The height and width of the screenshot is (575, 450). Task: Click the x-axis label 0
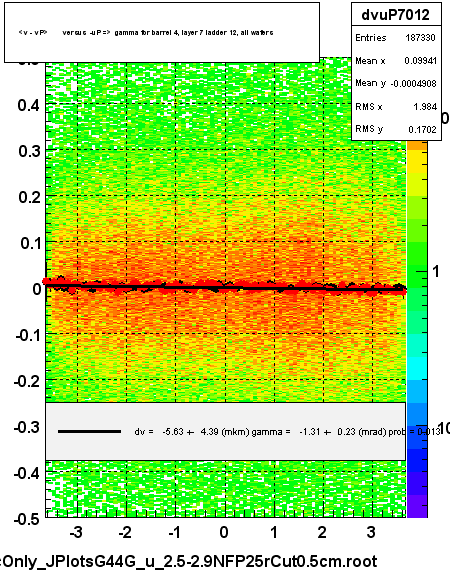[224, 532]
